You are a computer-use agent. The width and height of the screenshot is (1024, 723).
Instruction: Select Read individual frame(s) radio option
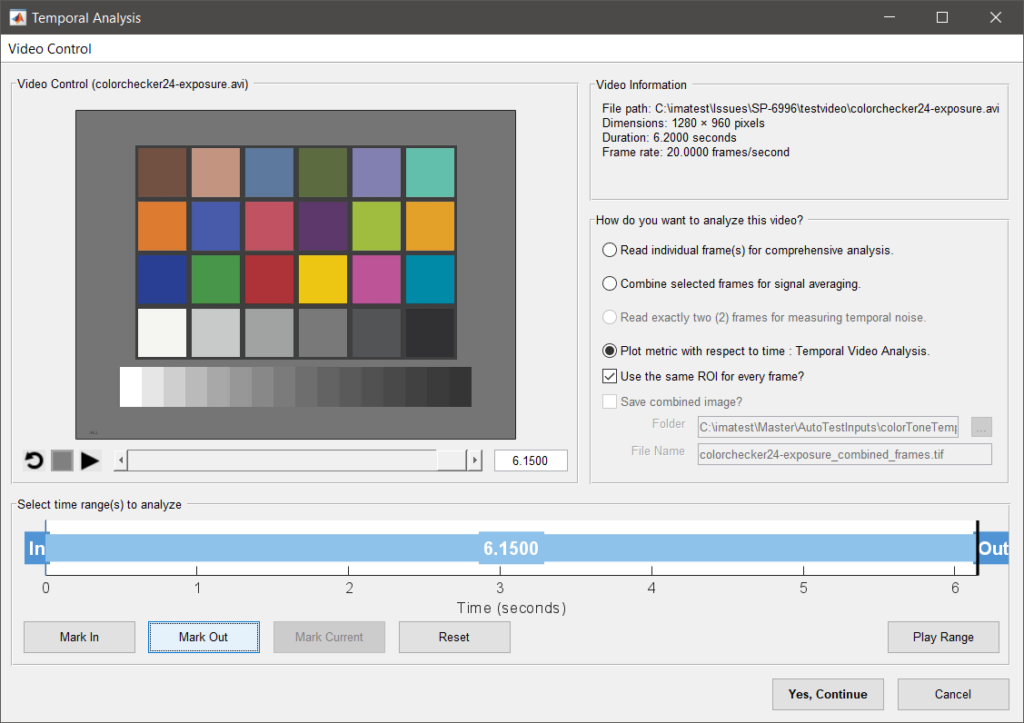pos(609,250)
